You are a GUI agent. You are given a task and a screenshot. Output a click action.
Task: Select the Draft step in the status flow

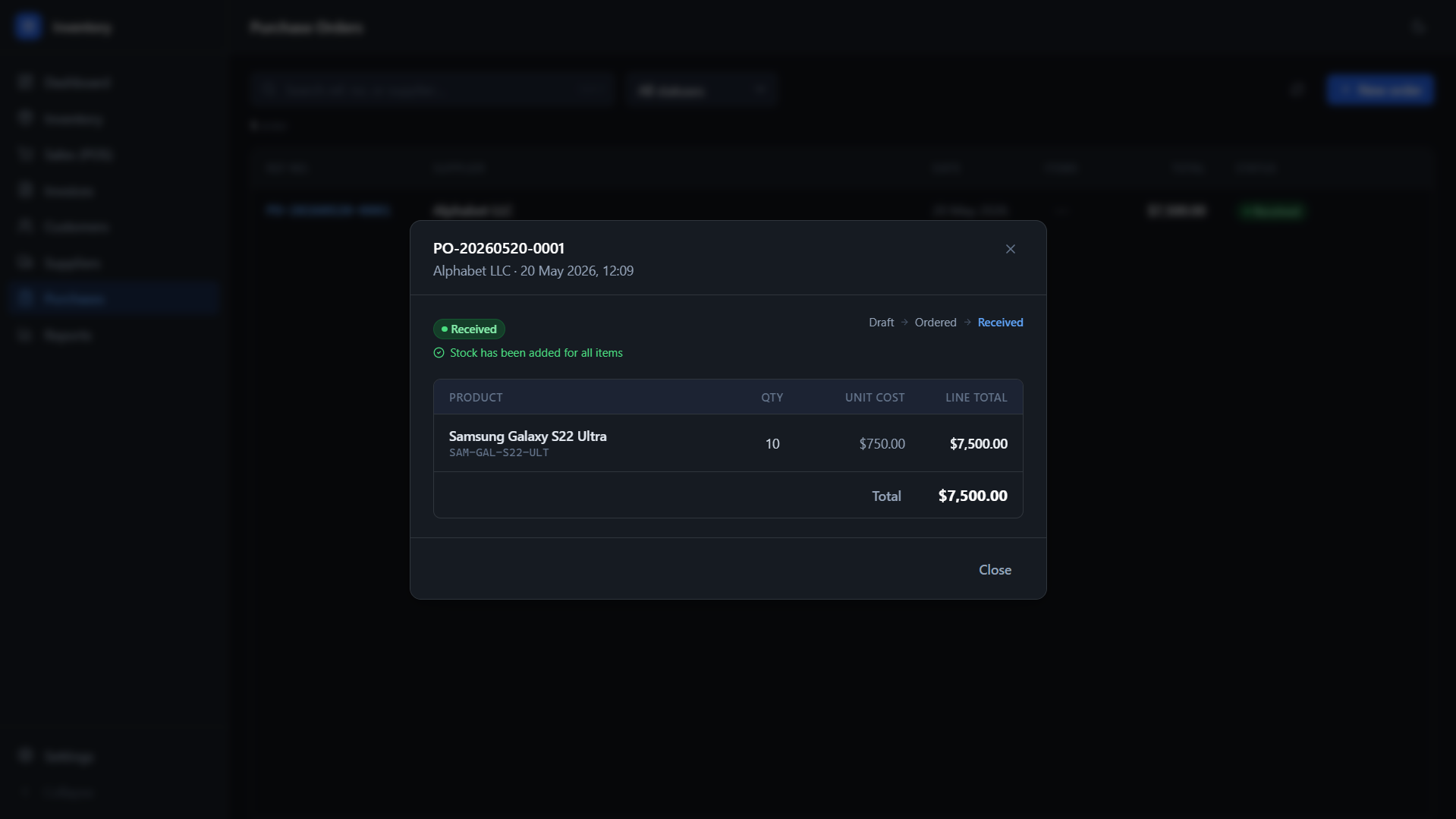pyautogui.click(x=881, y=322)
